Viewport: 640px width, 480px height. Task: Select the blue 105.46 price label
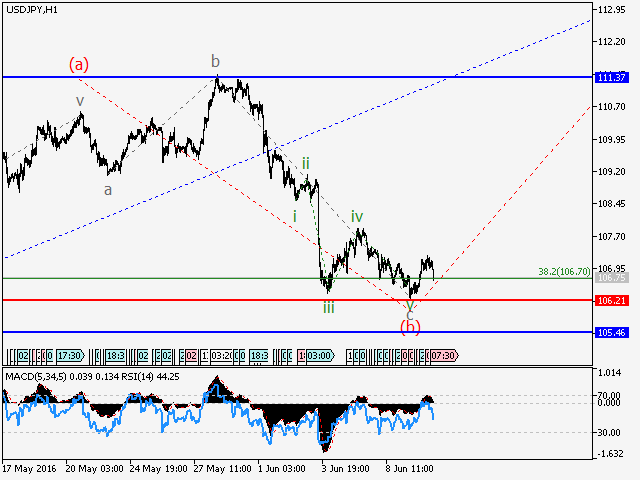click(611, 332)
